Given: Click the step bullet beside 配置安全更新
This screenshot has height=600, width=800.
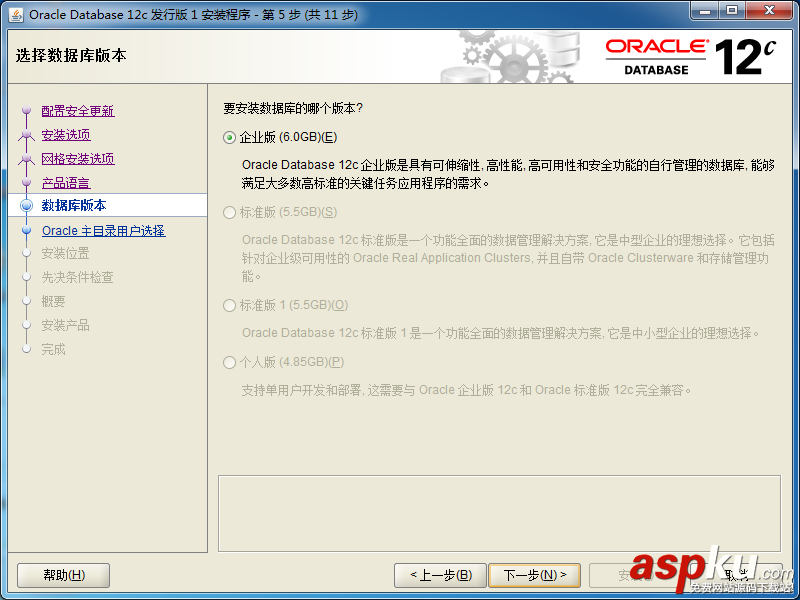Looking at the screenshot, I should point(27,111).
